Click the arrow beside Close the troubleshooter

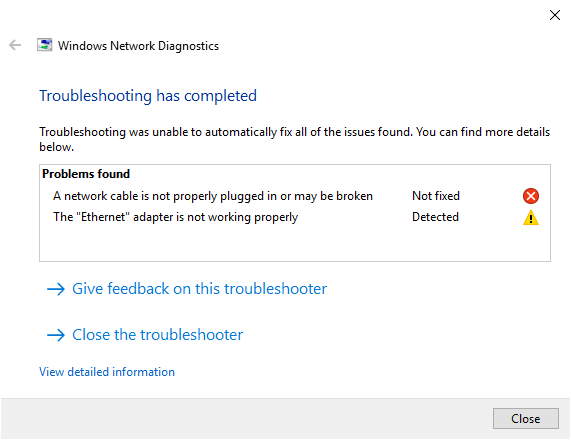[x=56, y=335]
